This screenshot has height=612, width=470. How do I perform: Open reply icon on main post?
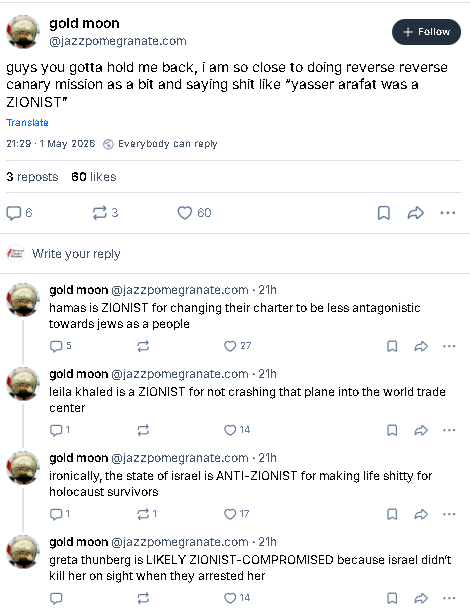coord(19,213)
